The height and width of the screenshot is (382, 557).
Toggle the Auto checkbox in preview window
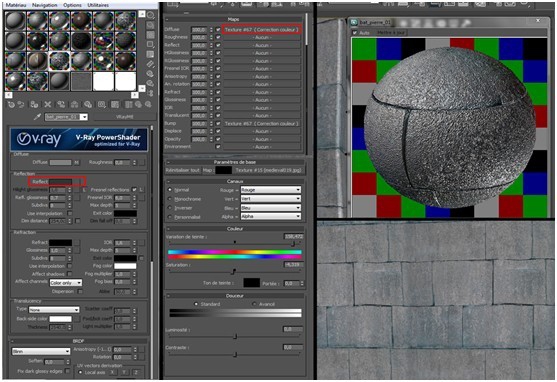coord(355,32)
